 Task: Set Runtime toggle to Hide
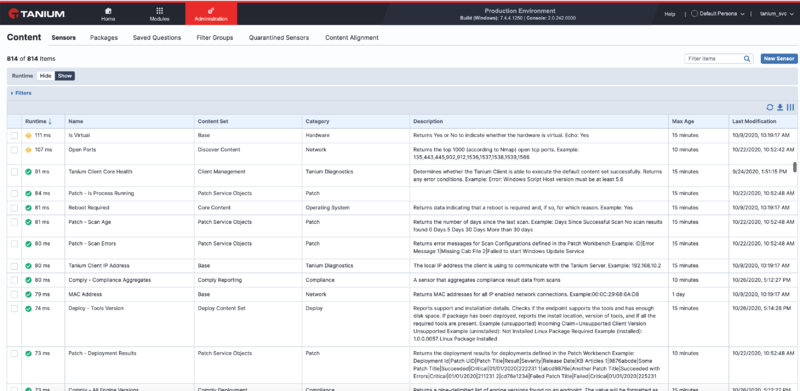coord(45,76)
